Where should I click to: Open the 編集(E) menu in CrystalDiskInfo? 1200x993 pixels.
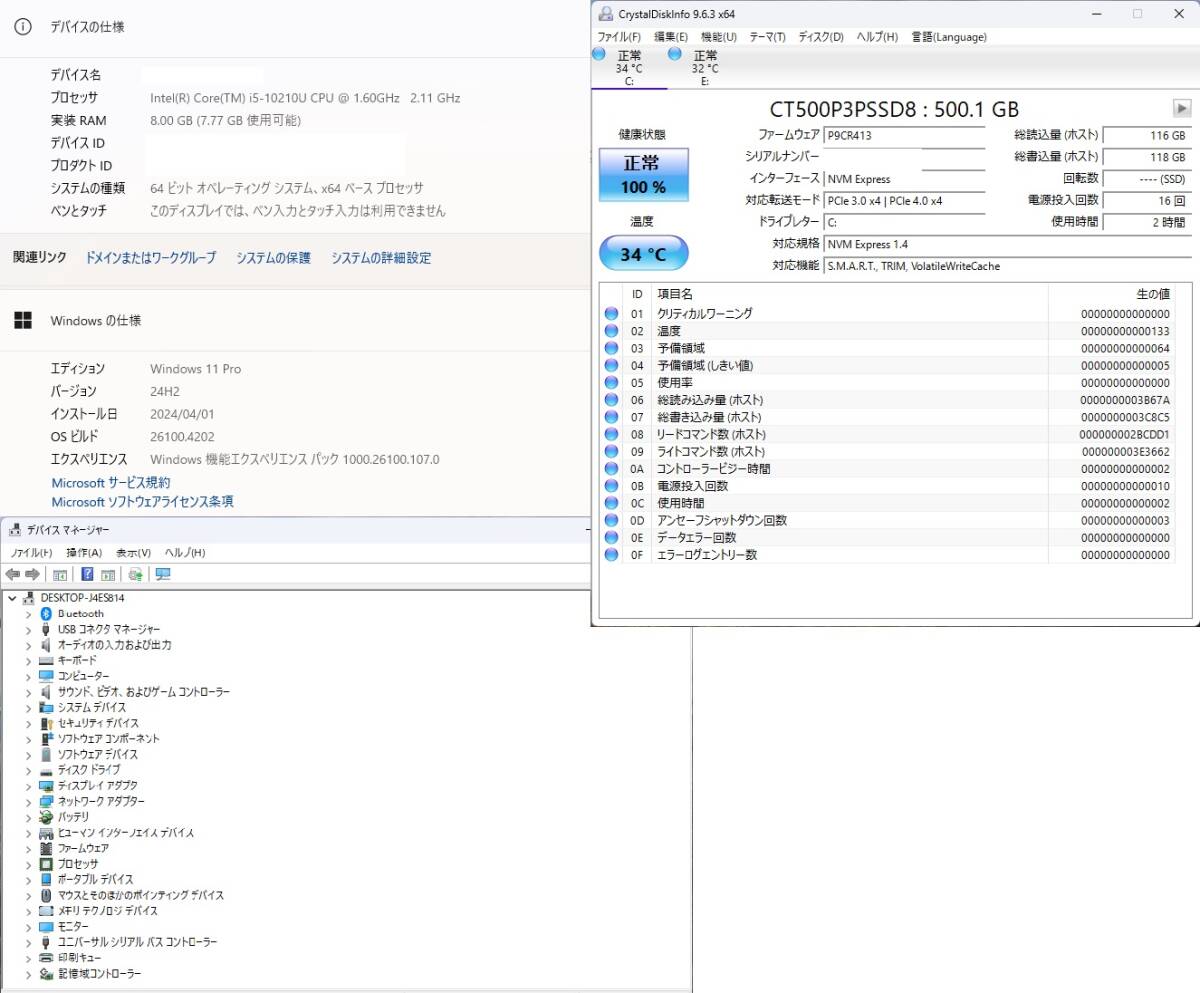671,37
